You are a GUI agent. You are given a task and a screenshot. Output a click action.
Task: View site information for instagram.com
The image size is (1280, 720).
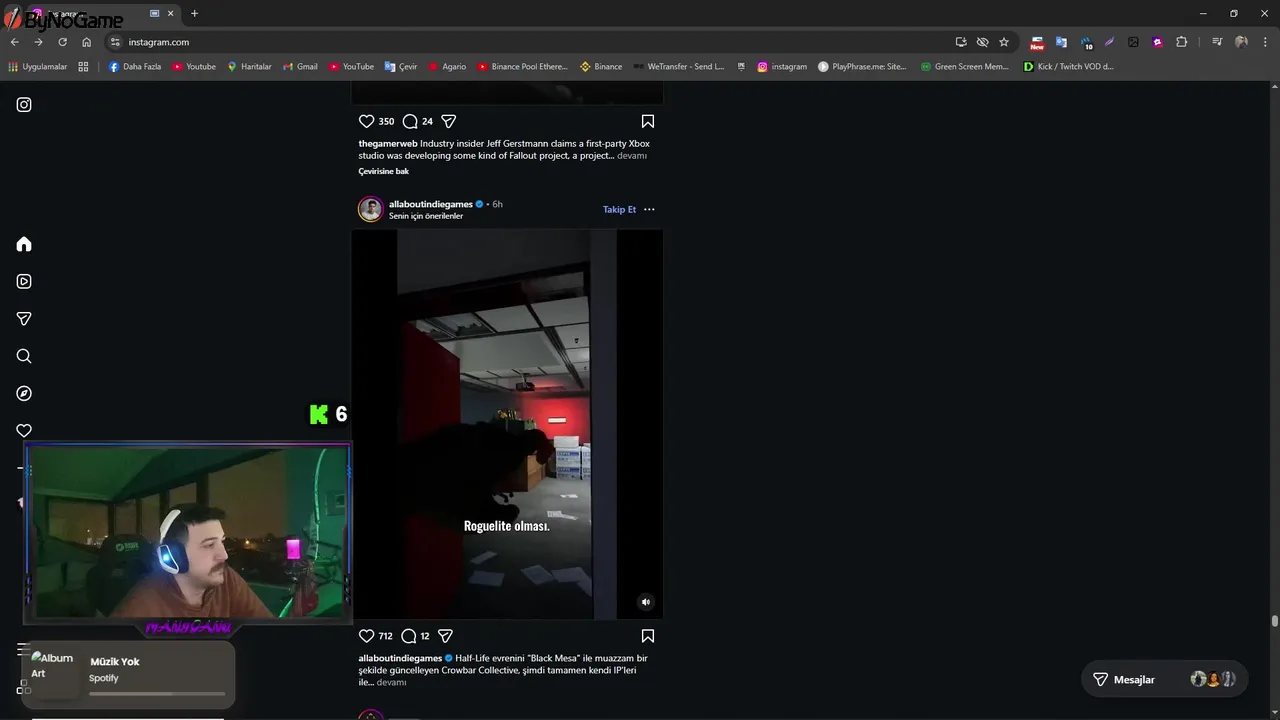[x=115, y=42]
